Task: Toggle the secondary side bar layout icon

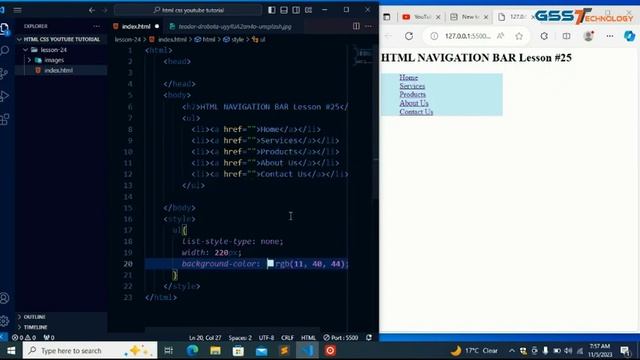Action: click(296, 10)
